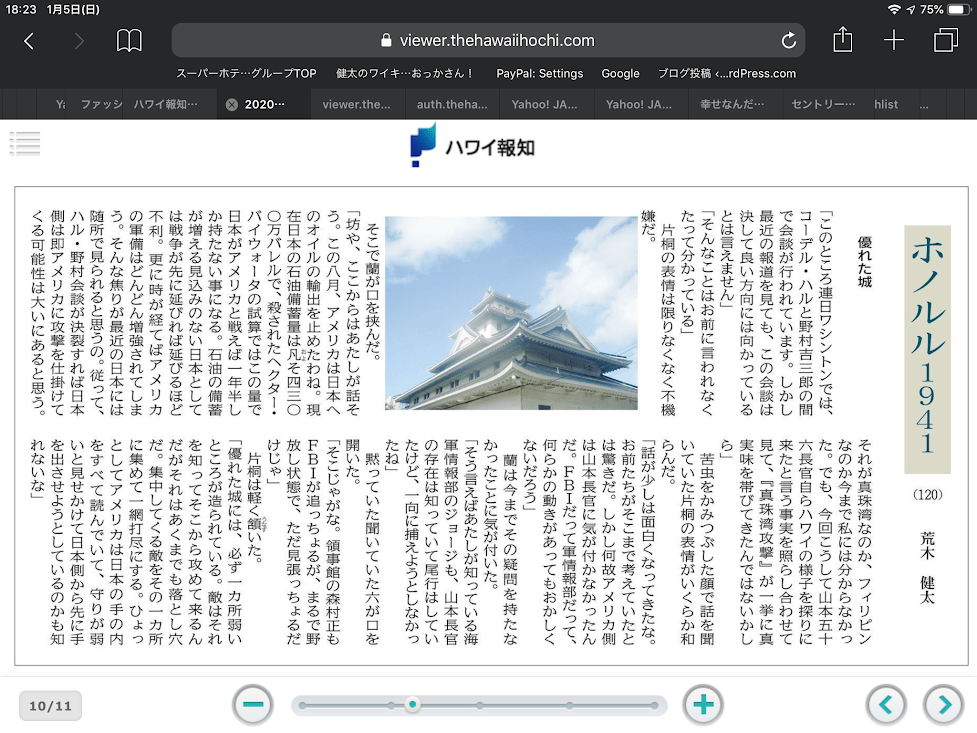
Task: Click the zoom slider handle
Action: pos(412,705)
